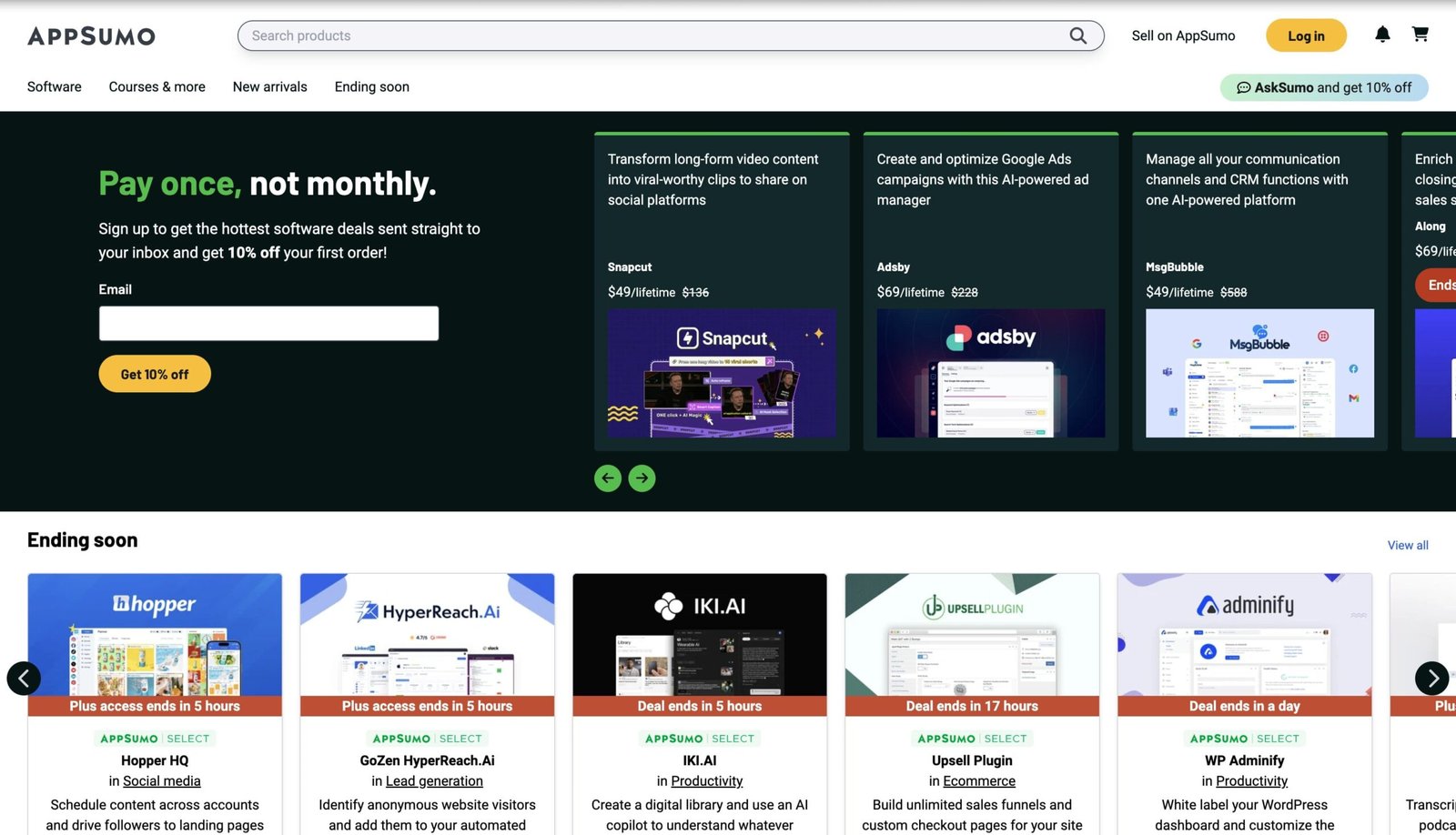Click the Upsell Plugin title
Screen dimensions: 1456x835
972,760
